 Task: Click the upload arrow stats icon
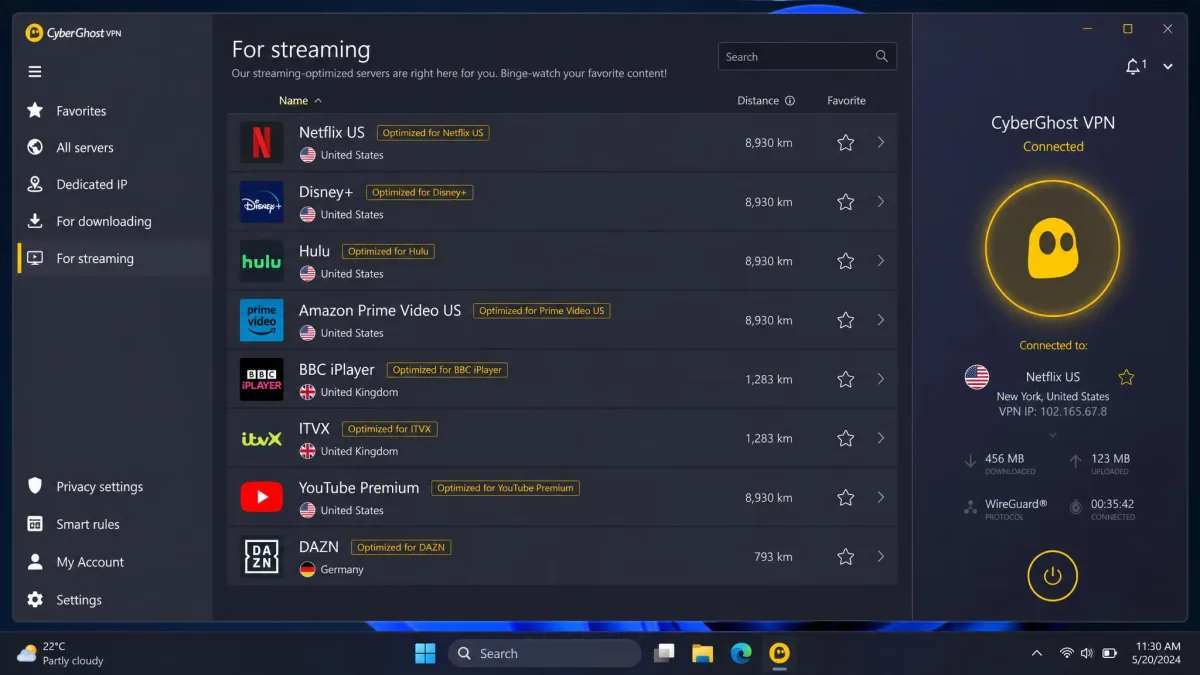click(1075, 462)
